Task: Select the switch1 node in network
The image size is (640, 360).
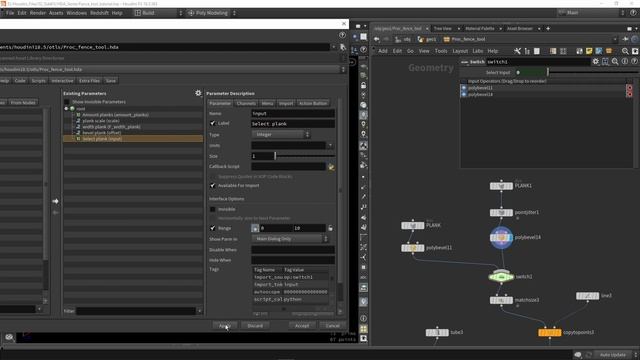Action: [501, 277]
